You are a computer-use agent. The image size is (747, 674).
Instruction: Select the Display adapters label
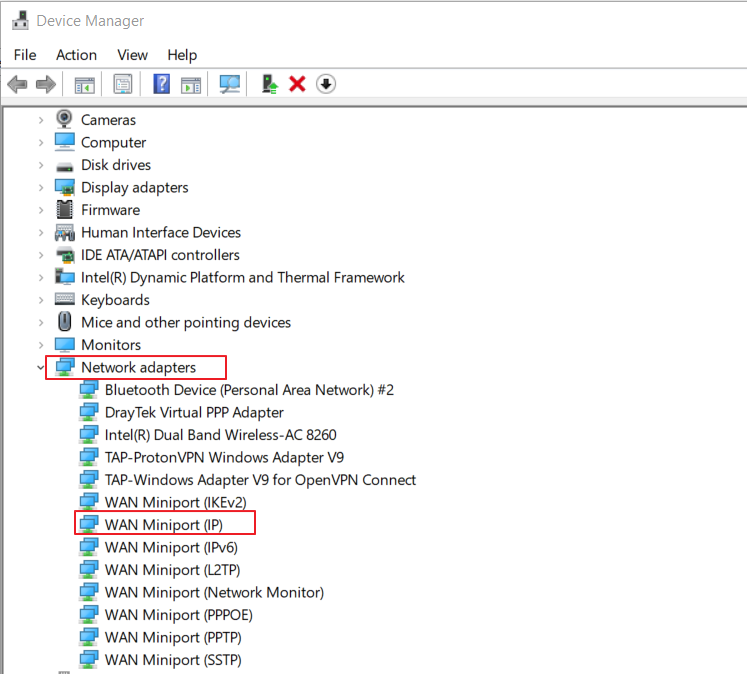click(x=135, y=187)
